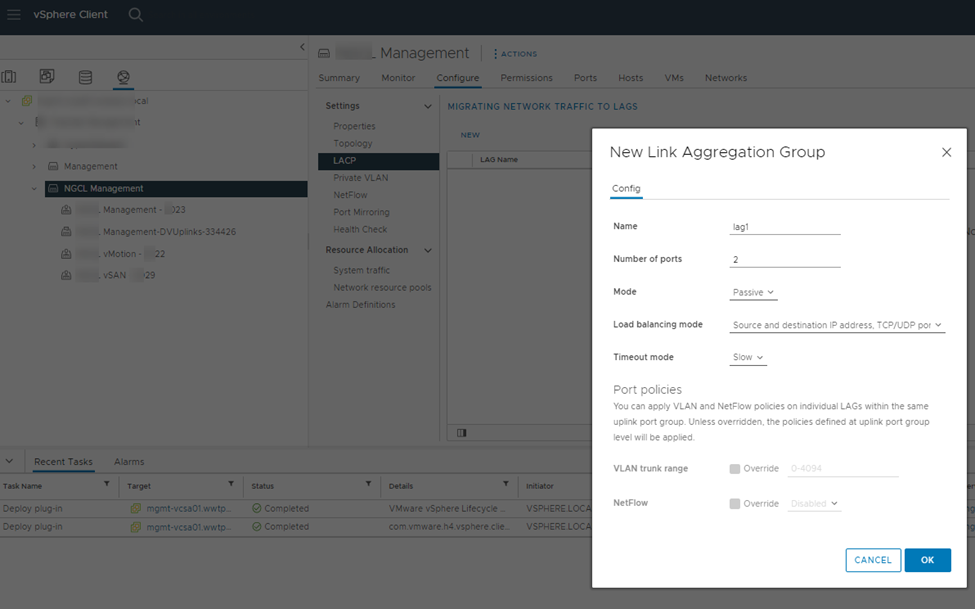Open the Permissions tab
The width and height of the screenshot is (975, 609).
pyautogui.click(x=526, y=78)
